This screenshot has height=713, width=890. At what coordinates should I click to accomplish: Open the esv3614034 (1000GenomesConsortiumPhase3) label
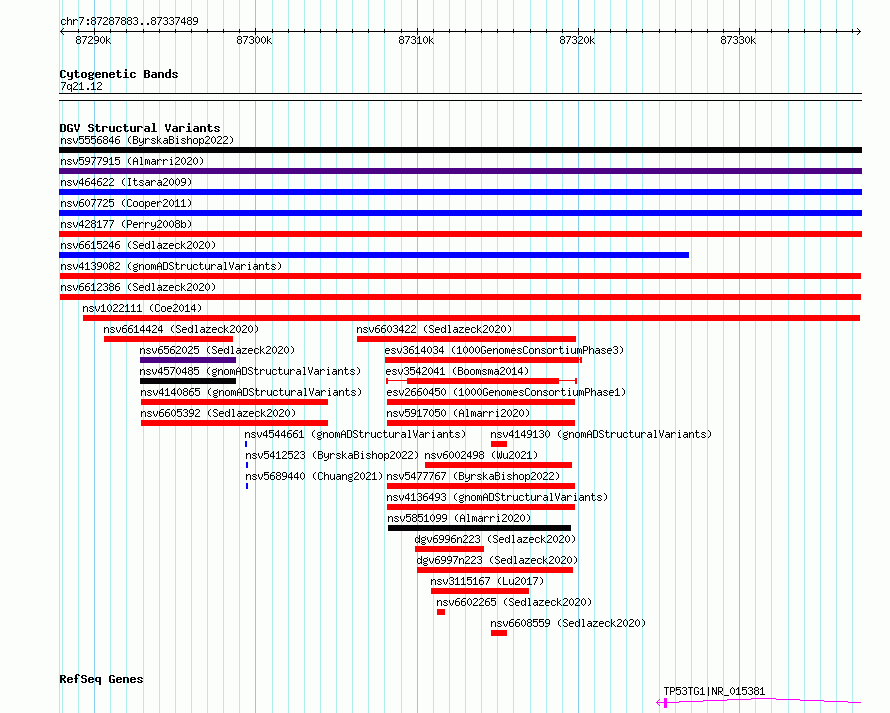504,350
